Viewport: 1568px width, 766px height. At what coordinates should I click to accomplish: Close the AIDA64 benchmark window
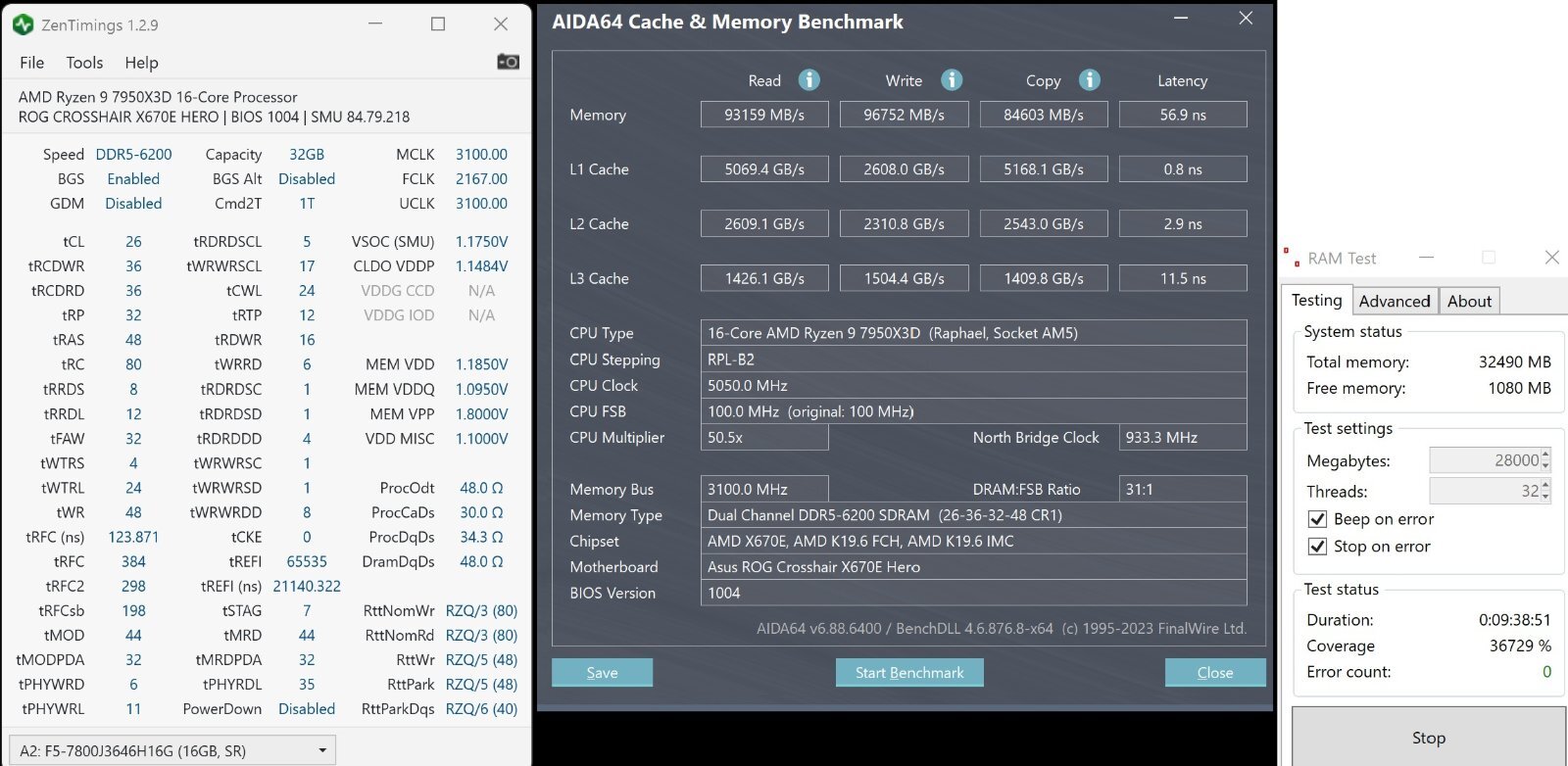click(1246, 18)
